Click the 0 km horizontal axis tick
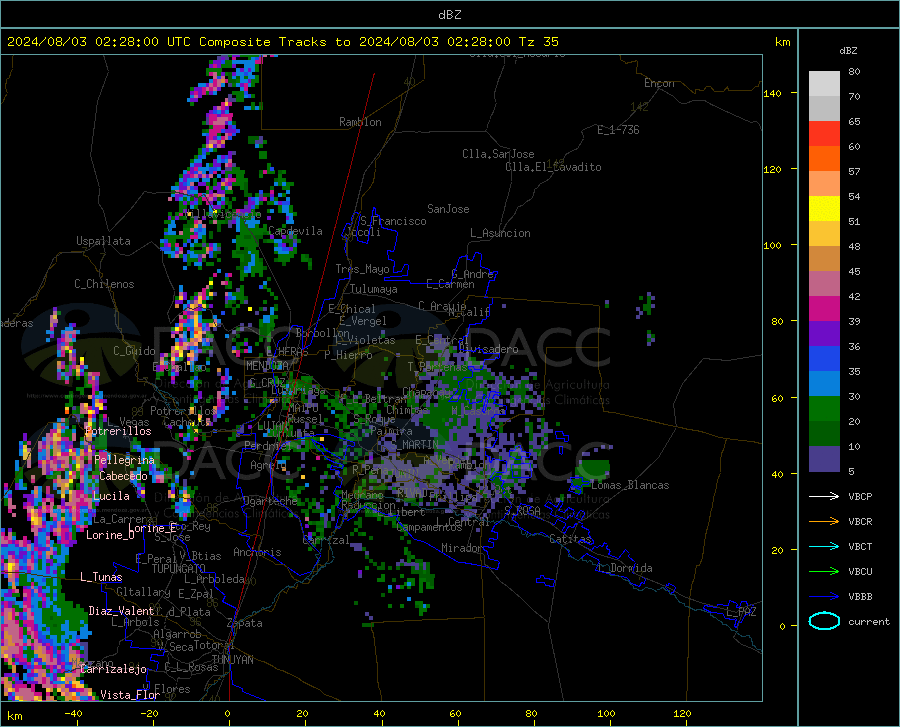 coord(227,714)
